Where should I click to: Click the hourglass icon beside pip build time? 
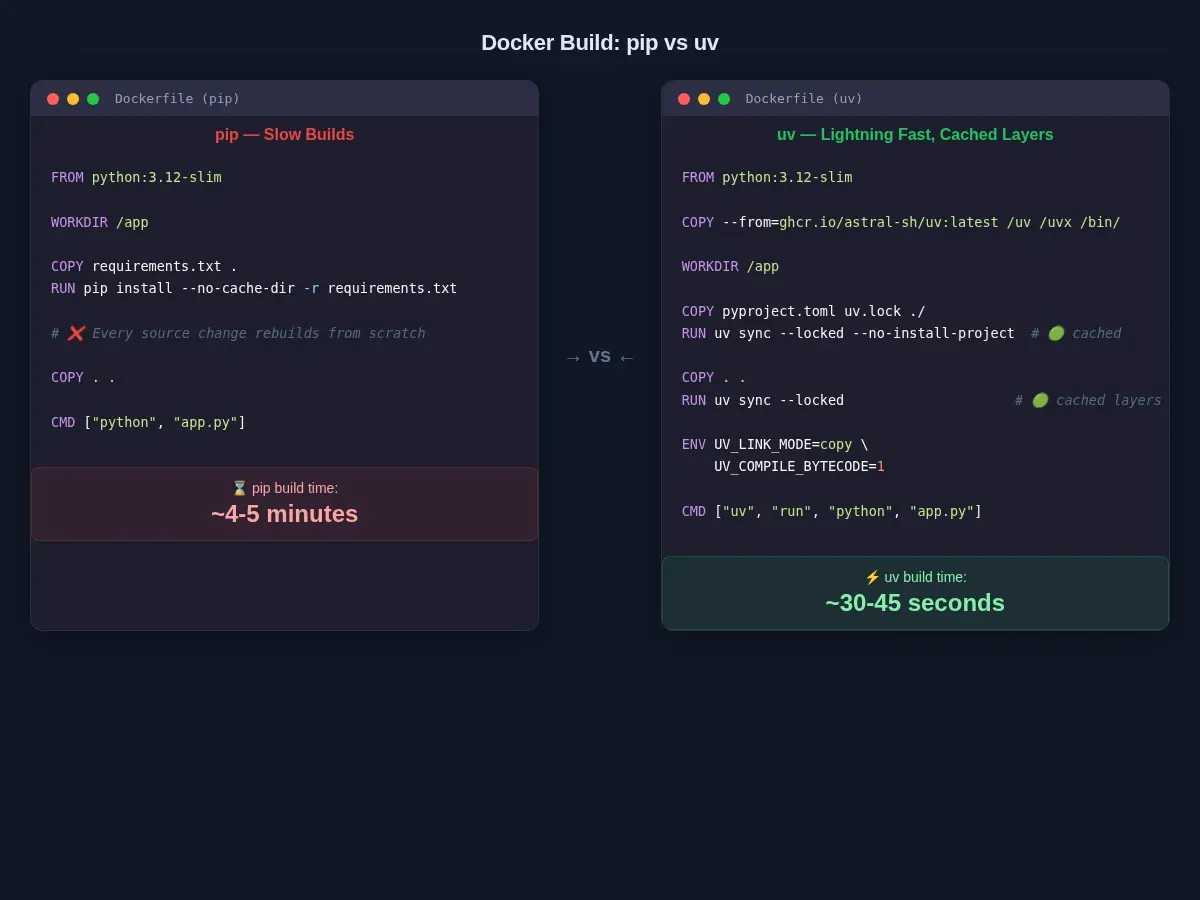click(x=239, y=488)
